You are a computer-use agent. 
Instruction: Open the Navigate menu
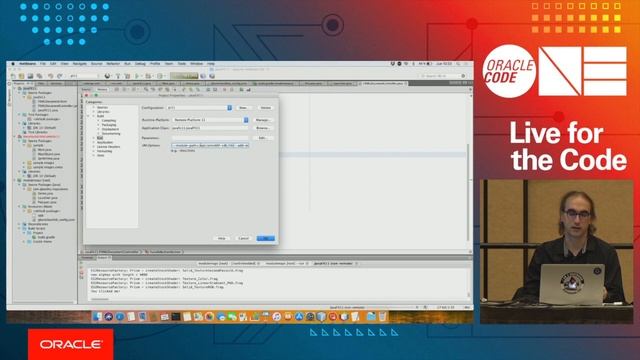80,64
